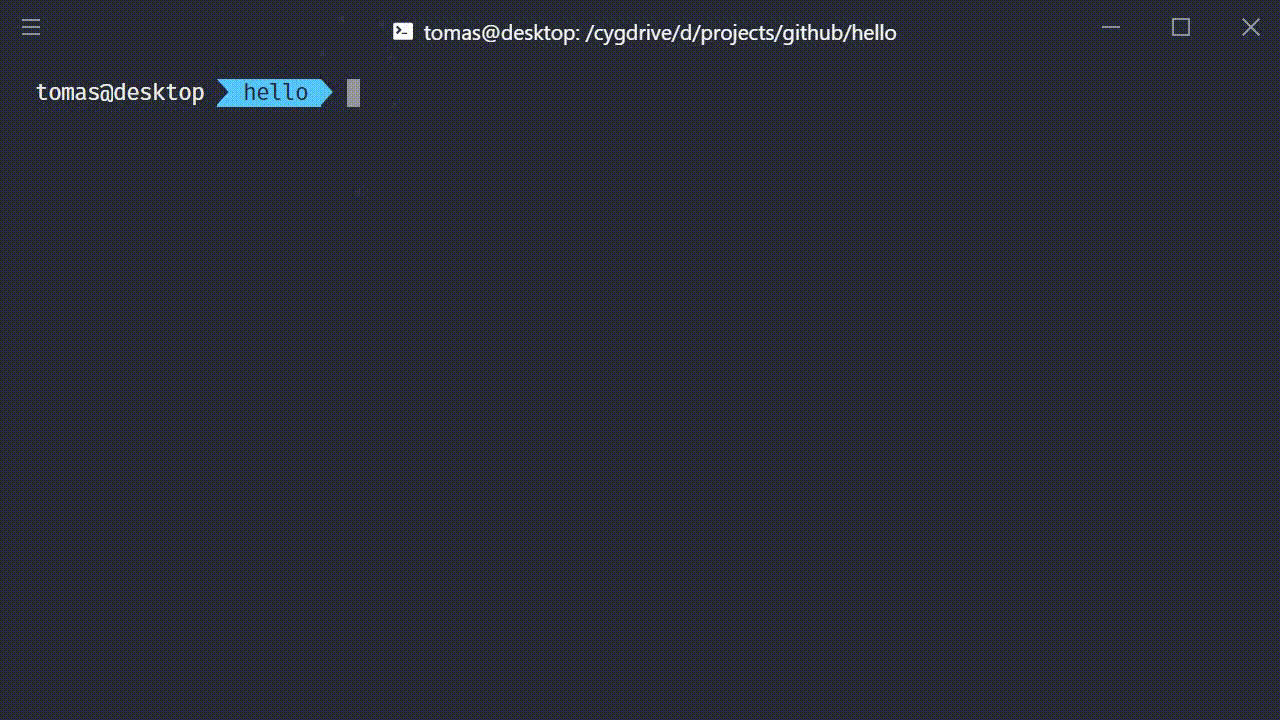Image resolution: width=1280 pixels, height=720 pixels.
Task: Click the terminal prompt icon beside the title
Action: [403, 32]
